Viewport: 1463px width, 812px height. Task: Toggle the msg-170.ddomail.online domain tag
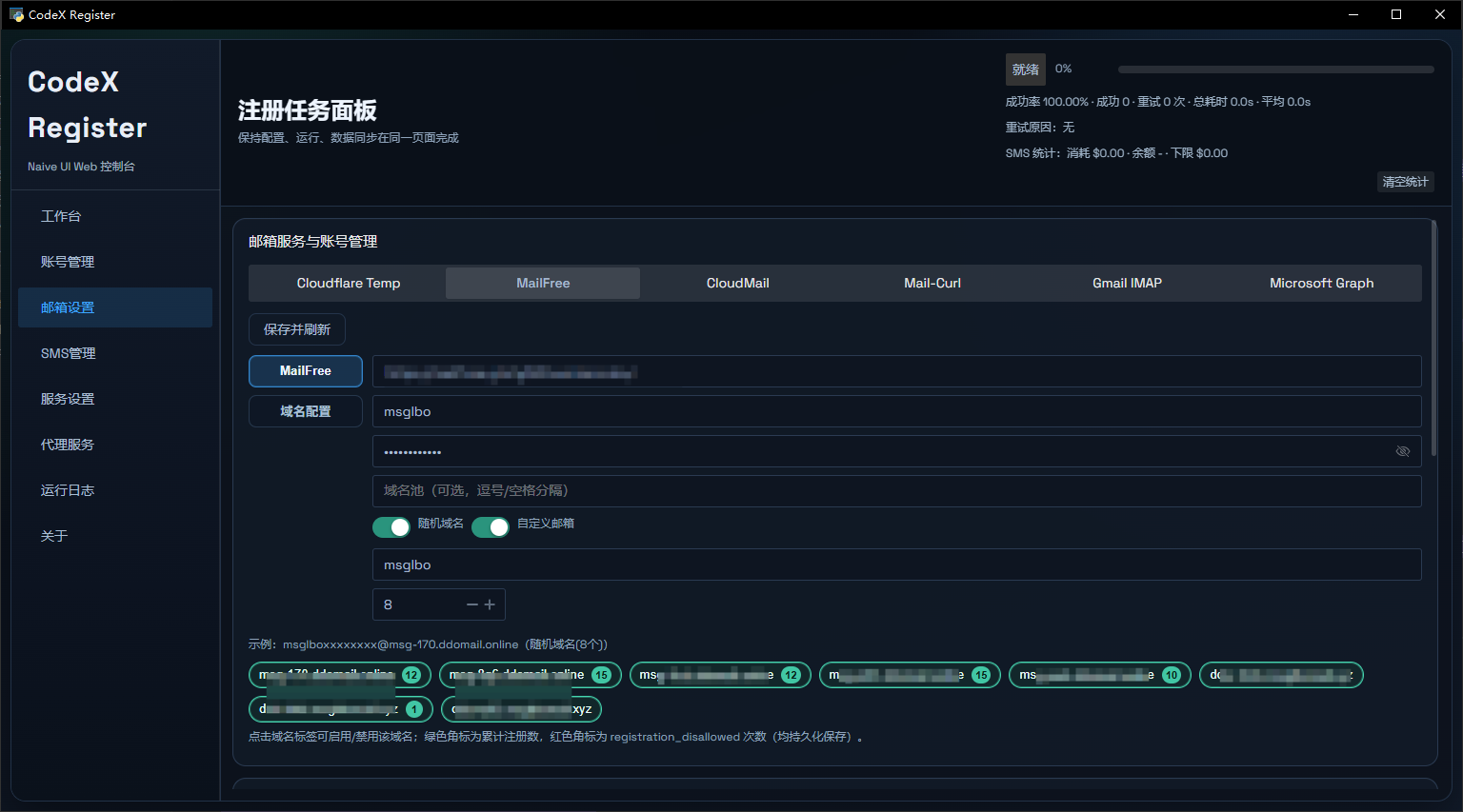pos(340,675)
